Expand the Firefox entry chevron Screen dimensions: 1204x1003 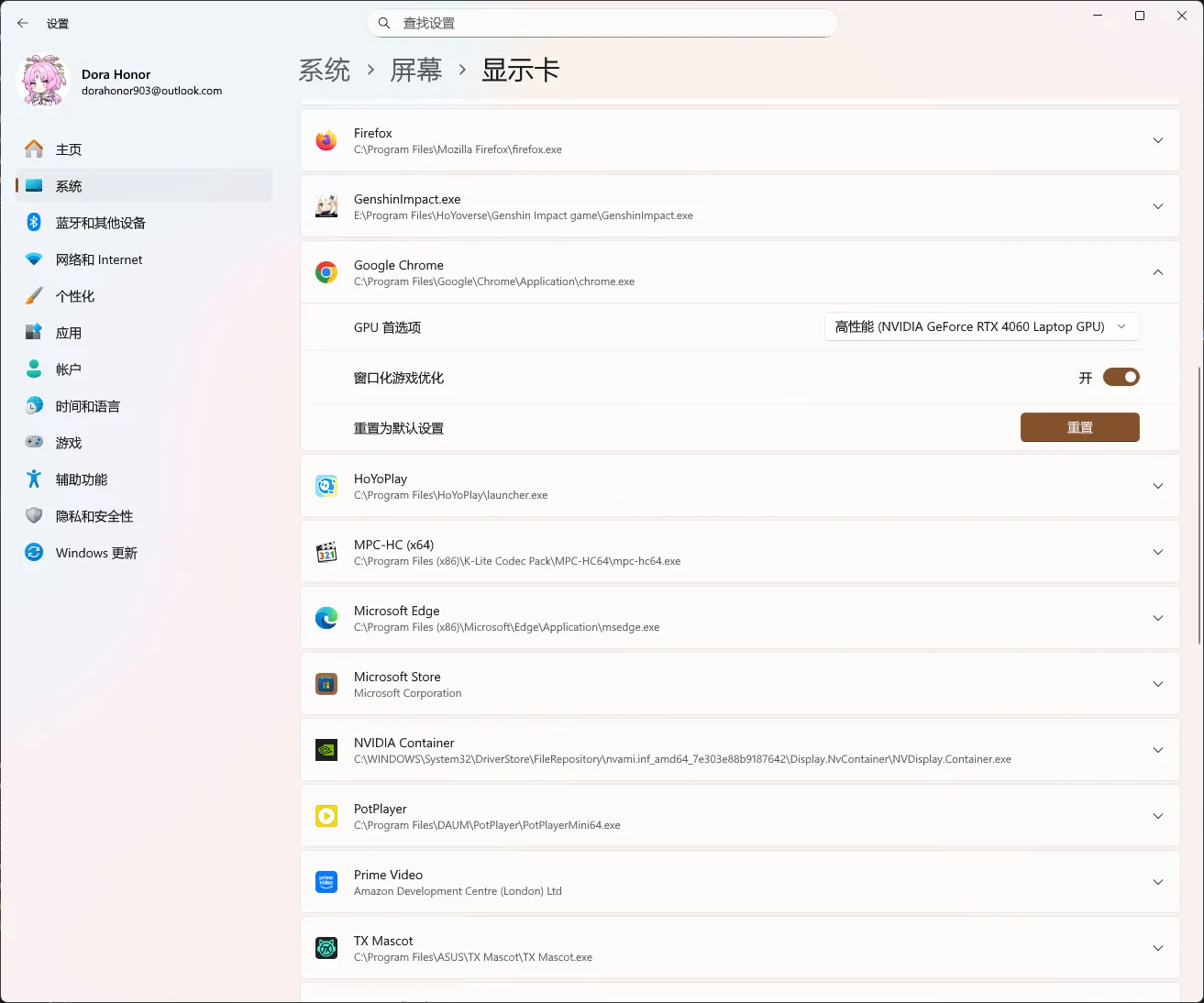[x=1158, y=140]
